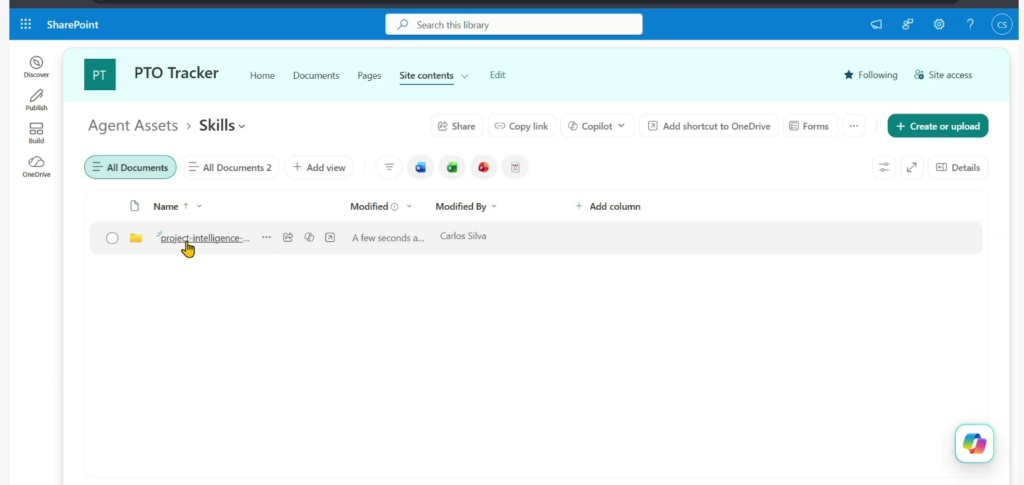The width and height of the screenshot is (1024, 485).
Task: Go to Discover in left rail
Action: pos(37,67)
